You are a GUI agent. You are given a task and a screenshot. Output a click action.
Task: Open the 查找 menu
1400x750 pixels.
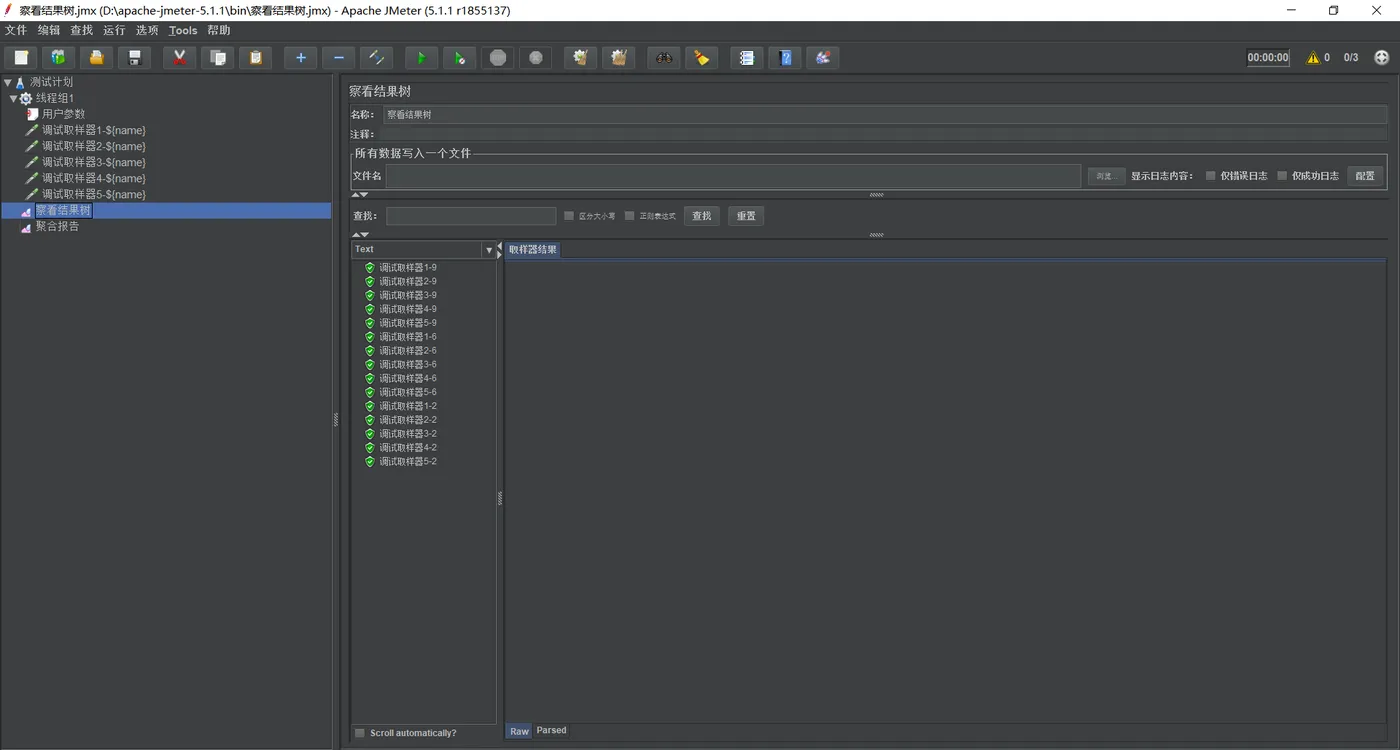click(x=81, y=30)
